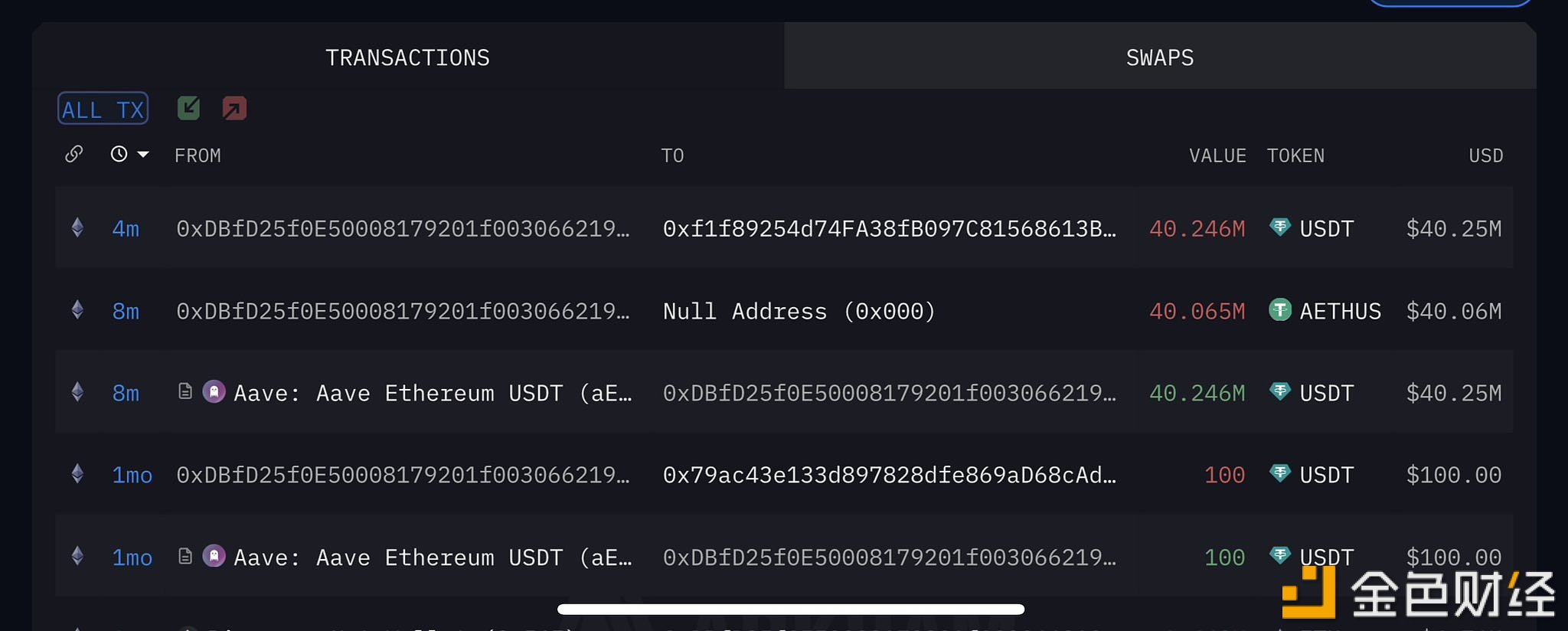Open the 0x79ac43e133d897828dfe recipient address

pos(890,475)
